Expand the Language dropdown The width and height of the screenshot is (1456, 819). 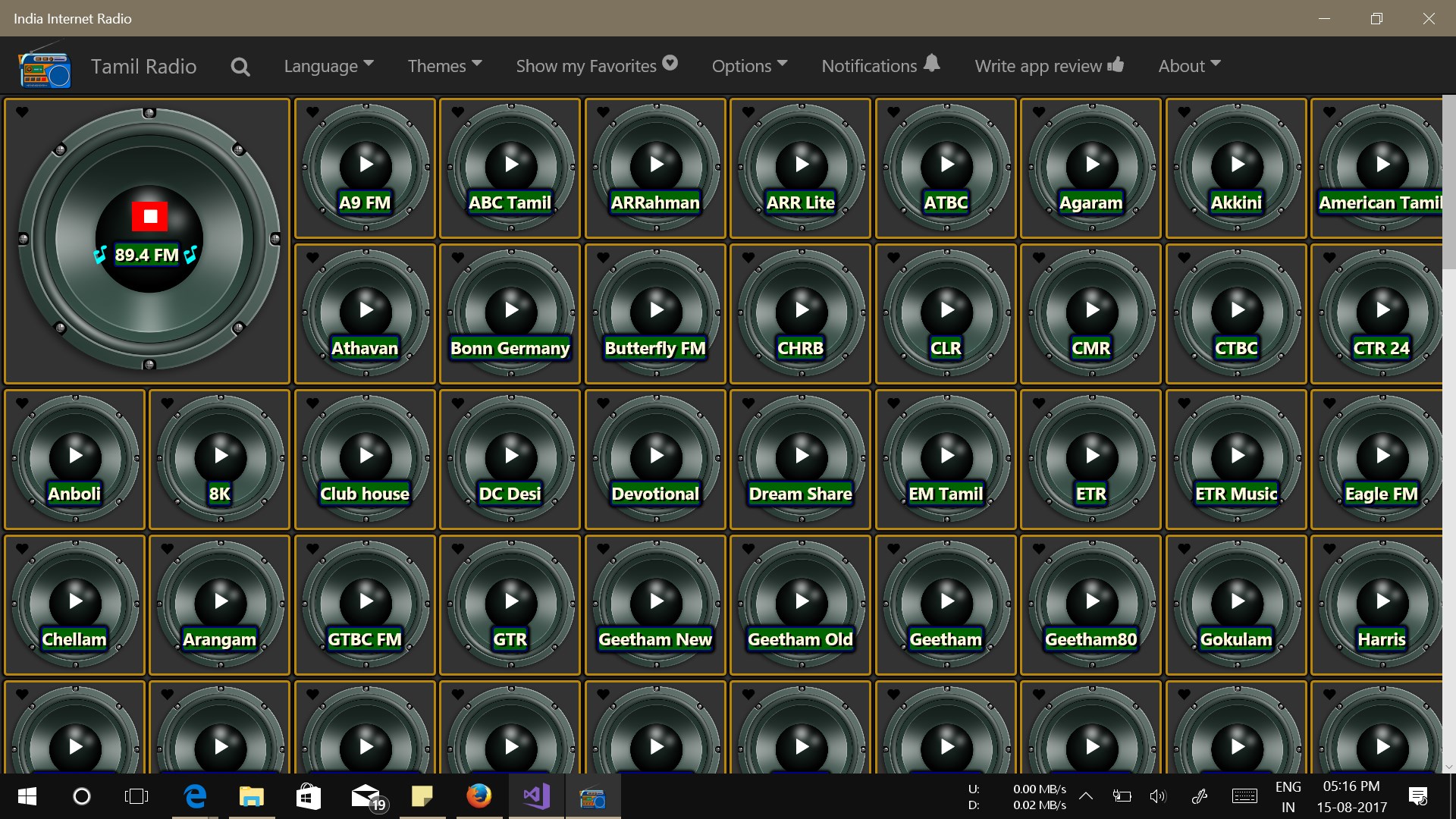click(328, 66)
